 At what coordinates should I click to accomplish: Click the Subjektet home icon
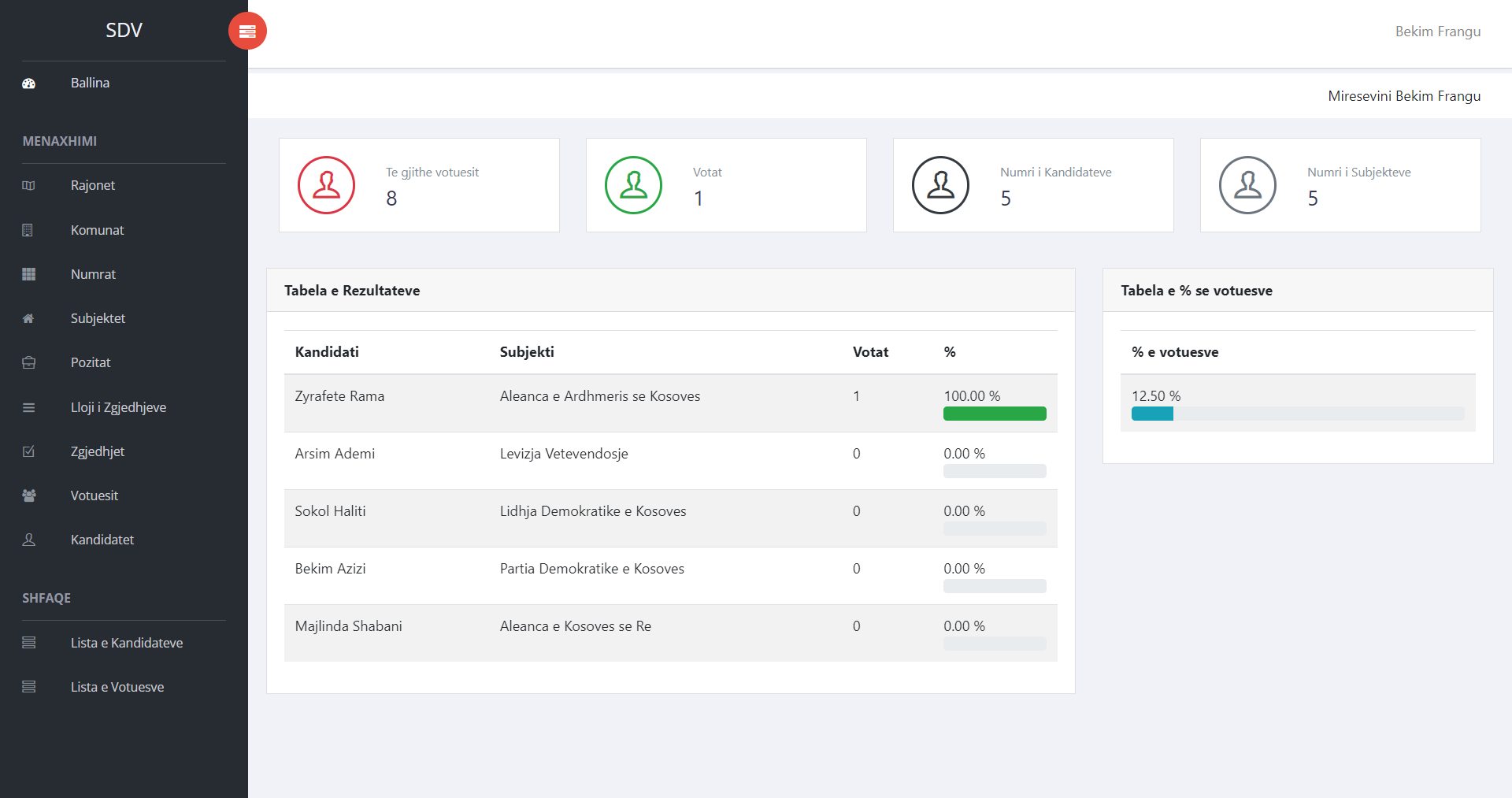pos(28,318)
